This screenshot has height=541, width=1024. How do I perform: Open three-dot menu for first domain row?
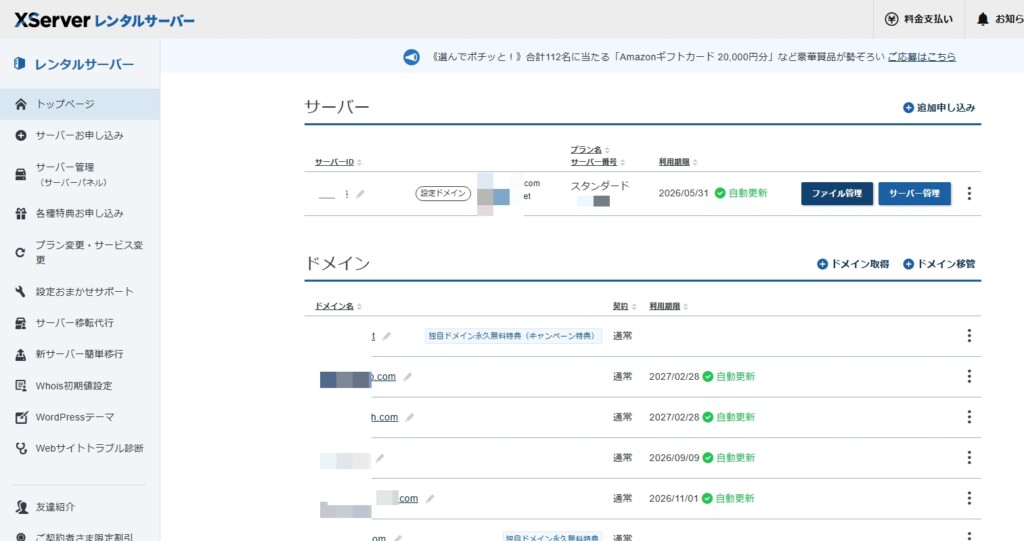click(x=969, y=335)
